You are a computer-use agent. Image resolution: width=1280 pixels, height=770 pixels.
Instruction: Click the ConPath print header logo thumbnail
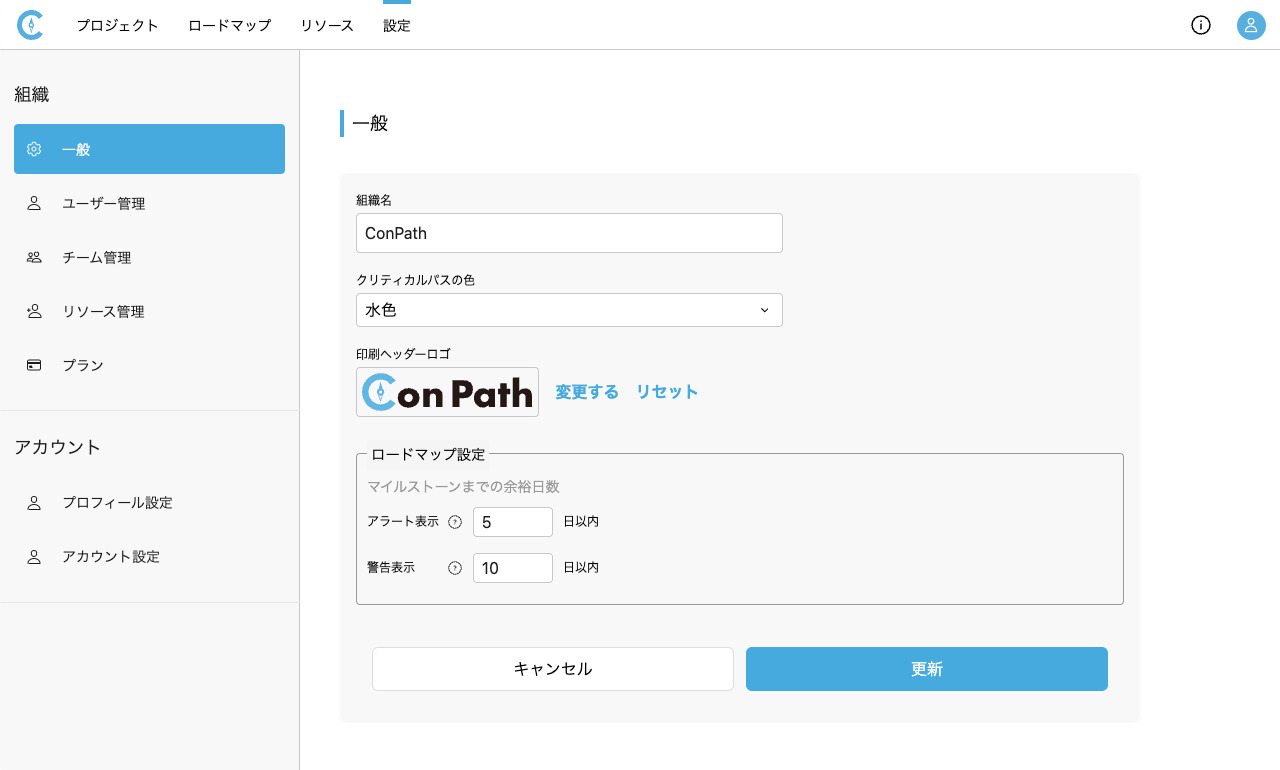coord(447,392)
